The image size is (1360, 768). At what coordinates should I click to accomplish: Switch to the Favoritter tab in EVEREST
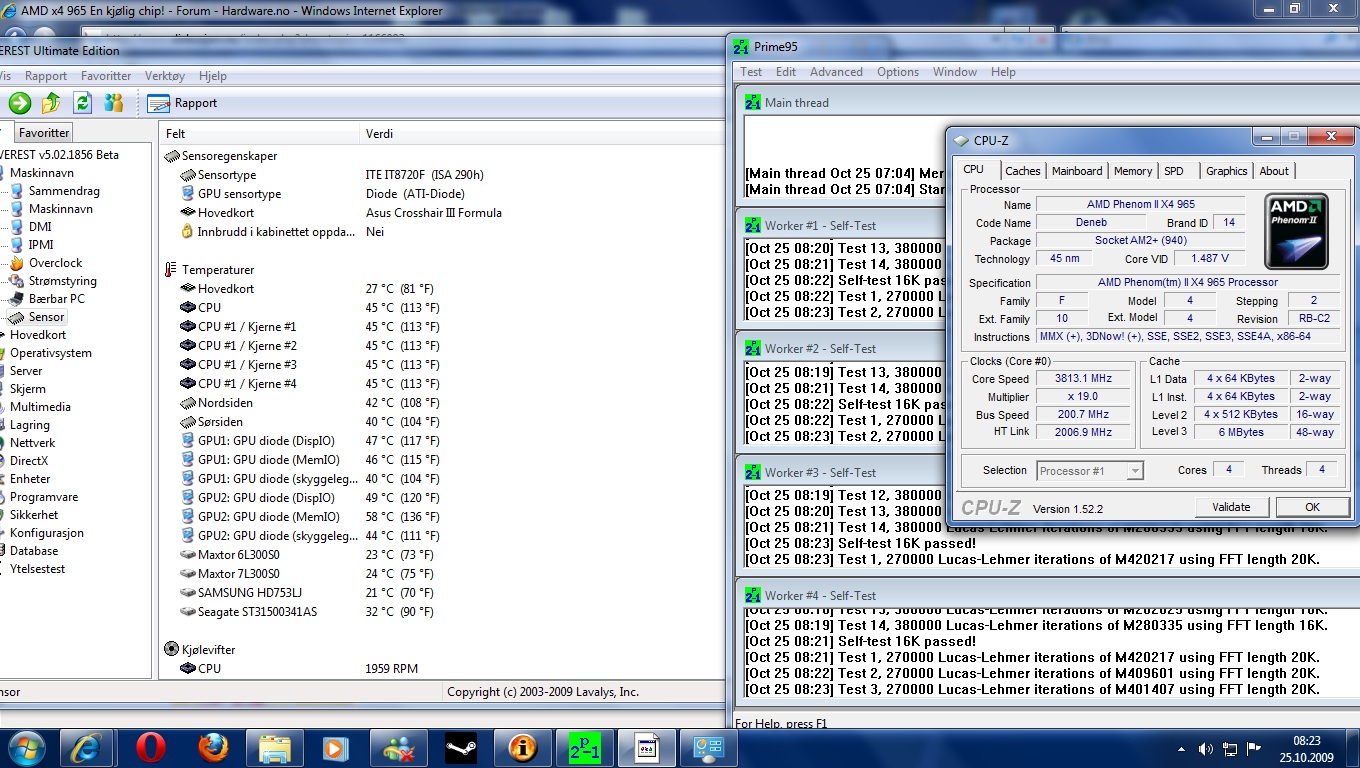pos(44,132)
